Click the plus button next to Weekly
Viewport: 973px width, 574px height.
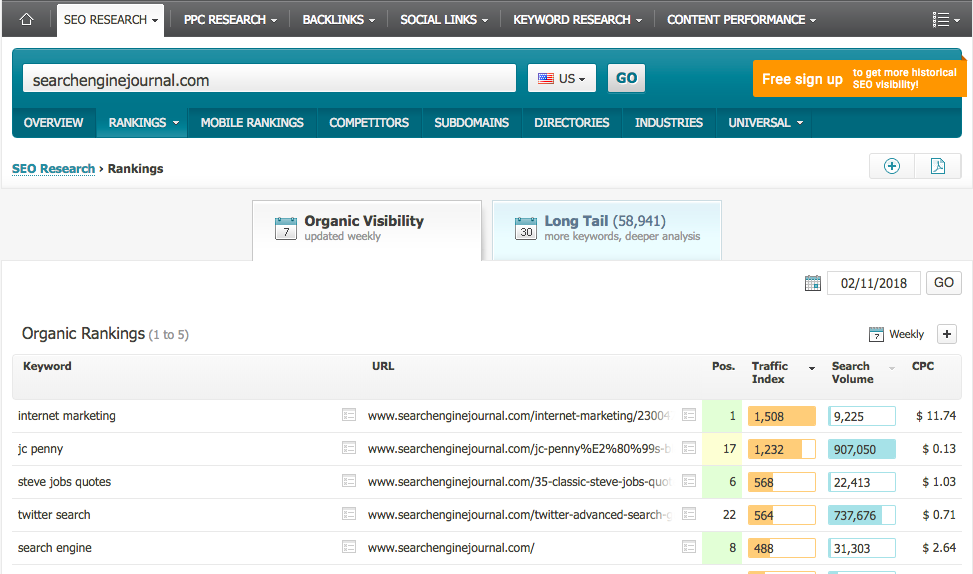click(x=946, y=334)
